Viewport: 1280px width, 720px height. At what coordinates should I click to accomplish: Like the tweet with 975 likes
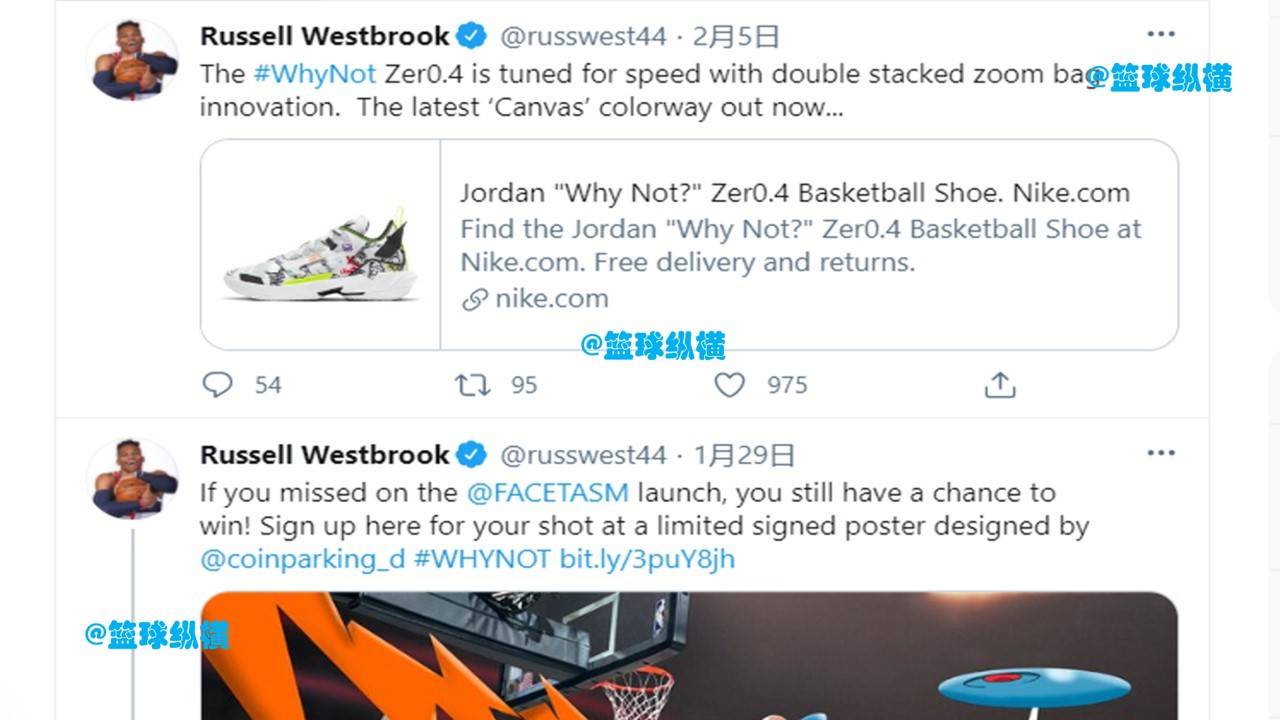point(730,385)
